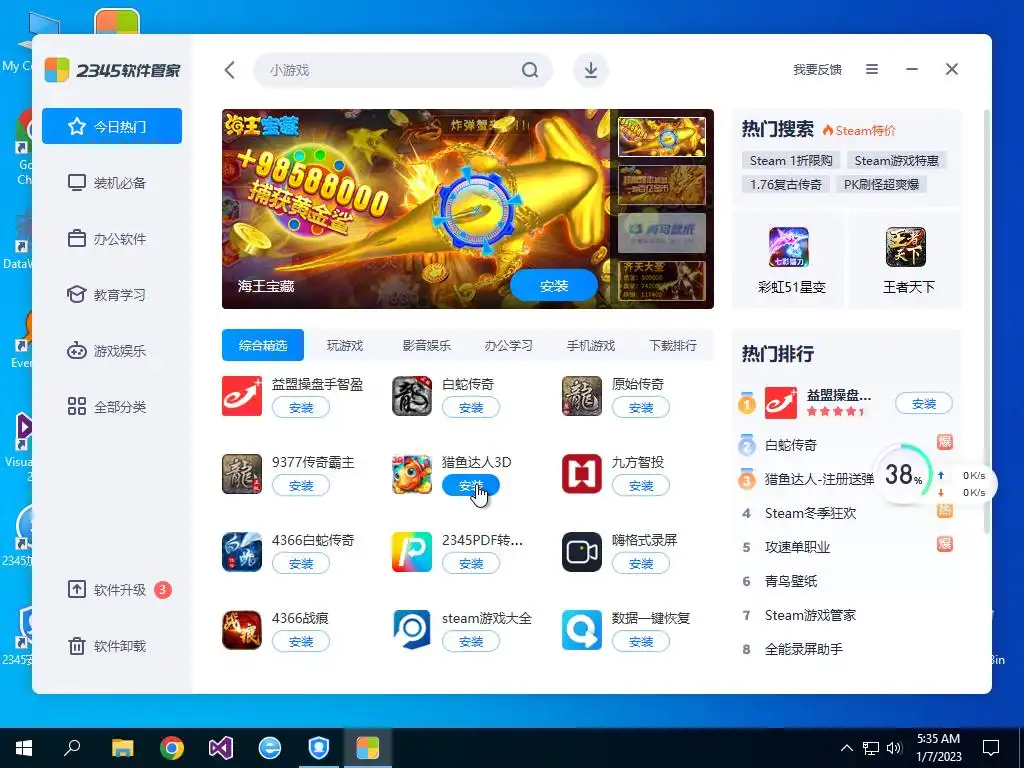Open 软件卸载 in the sidebar

point(112,646)
